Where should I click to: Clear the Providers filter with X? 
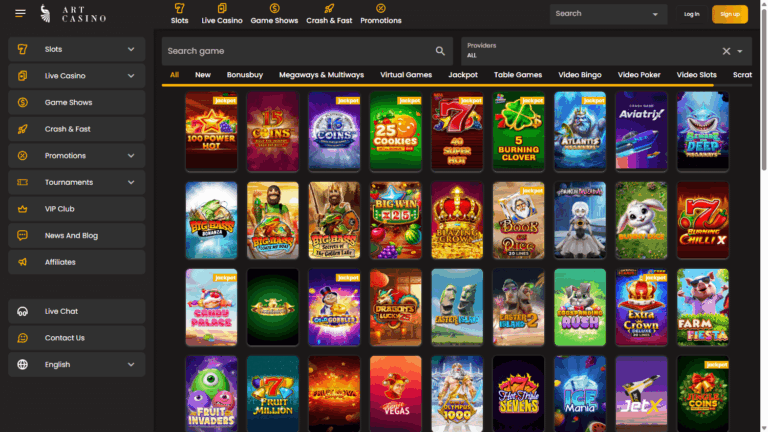(x=726, y=51)
